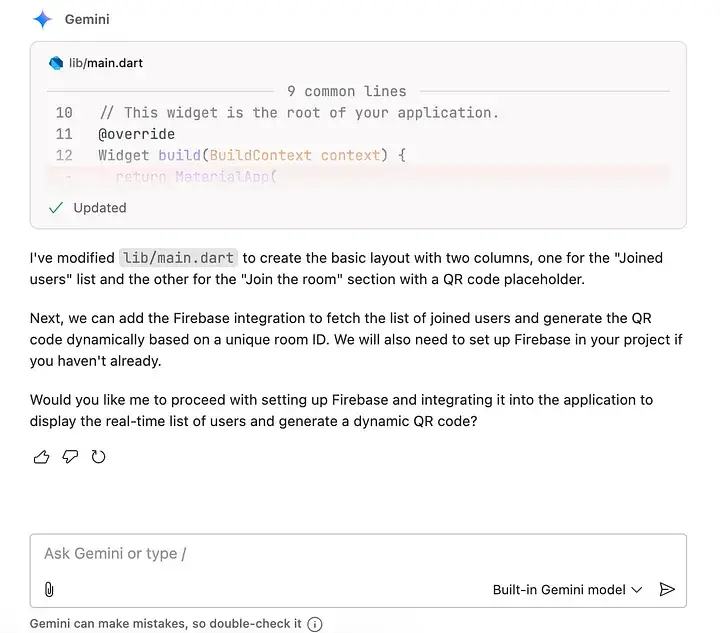Regenerate the Gemini response
This screenshot has height=633, width=720.
pyautogui.click(x=98, y=457)
